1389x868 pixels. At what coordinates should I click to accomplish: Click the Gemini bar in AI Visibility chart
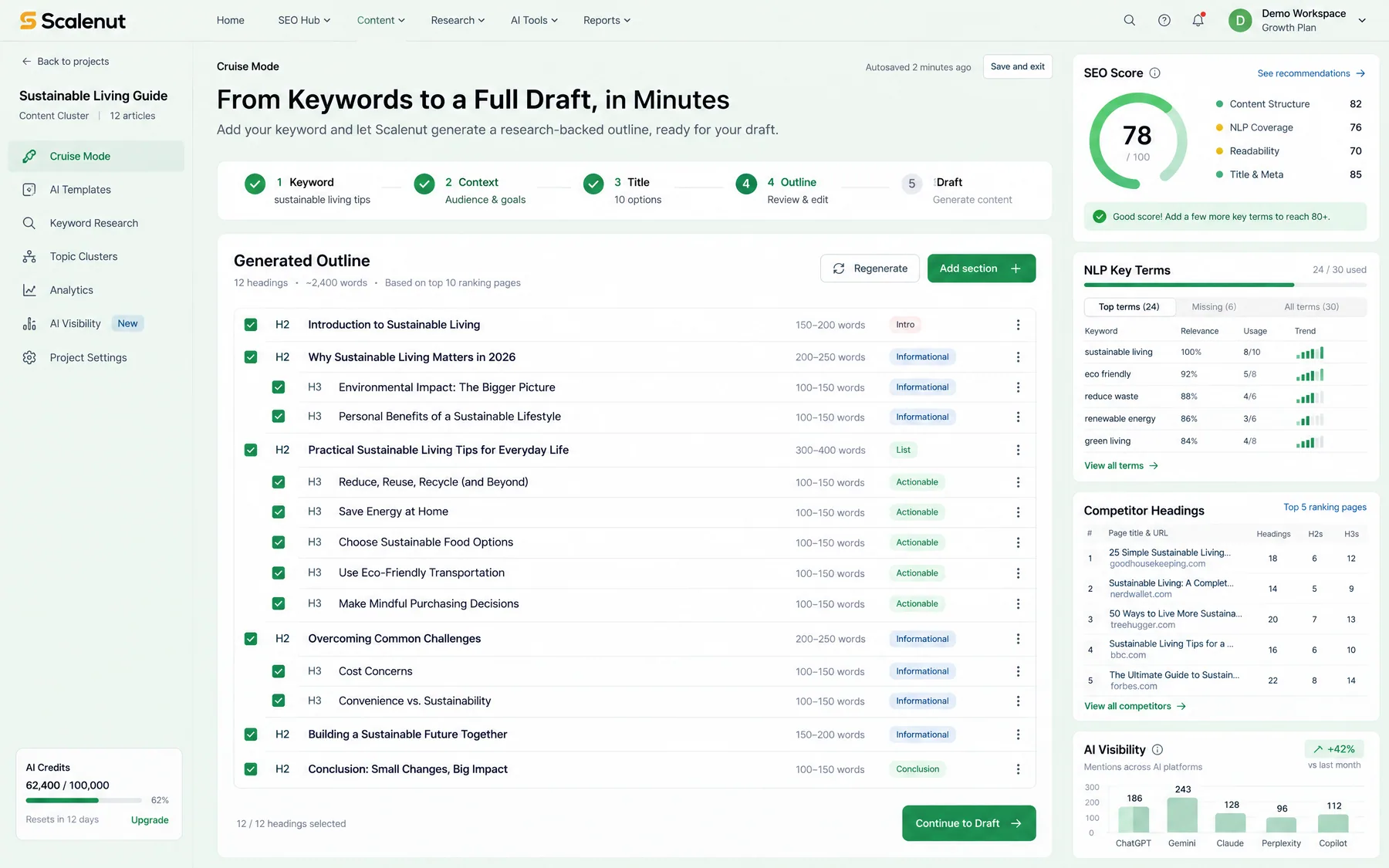pyautogui.click(x=1182, y=815)
